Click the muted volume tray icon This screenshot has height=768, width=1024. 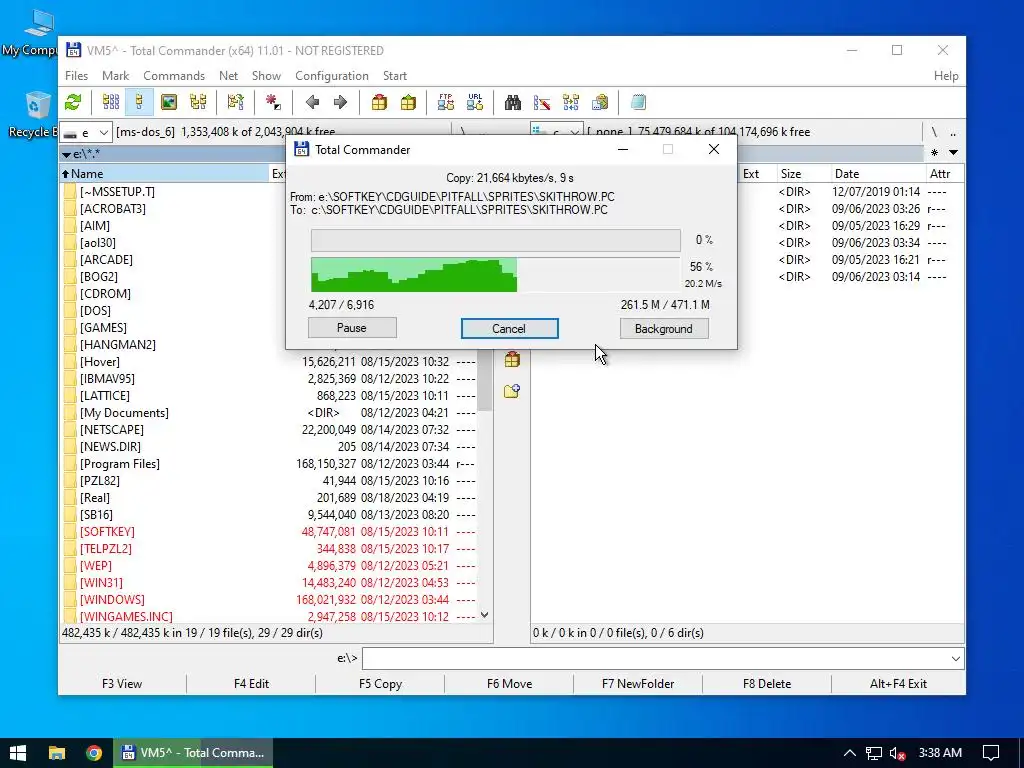(897, 753)
